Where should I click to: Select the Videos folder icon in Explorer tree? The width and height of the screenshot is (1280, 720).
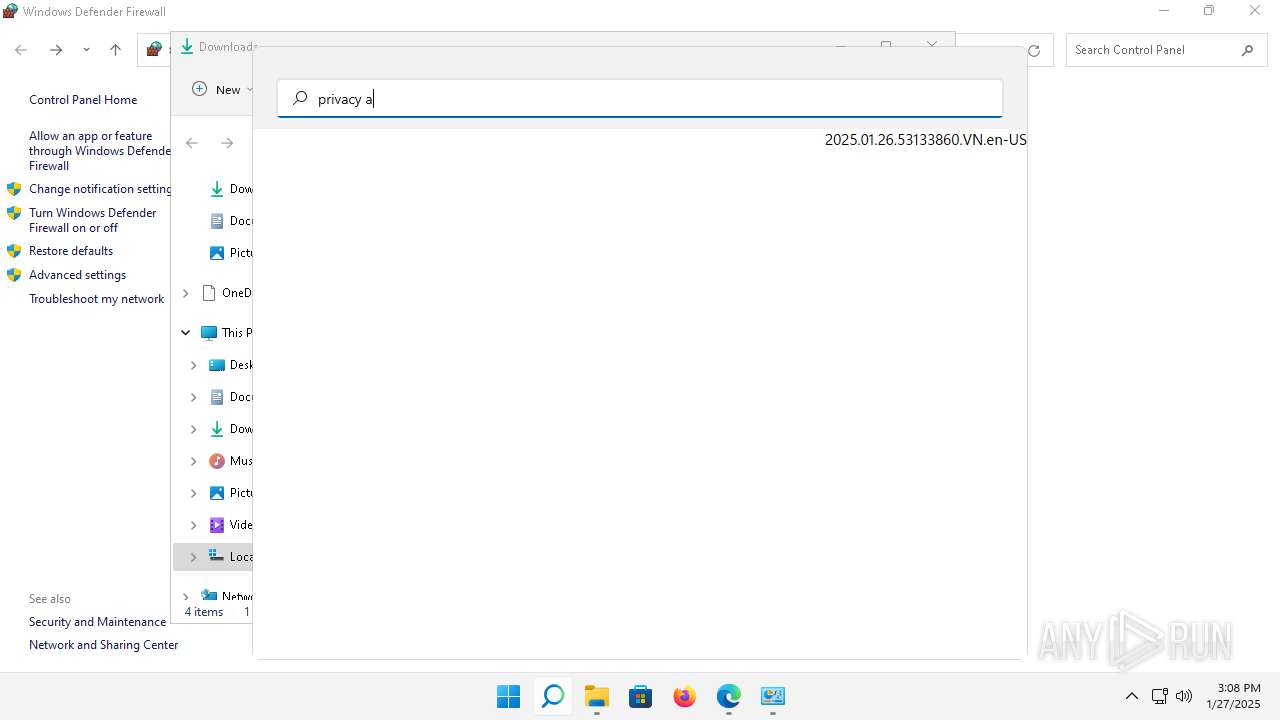[x=217, y=525]
